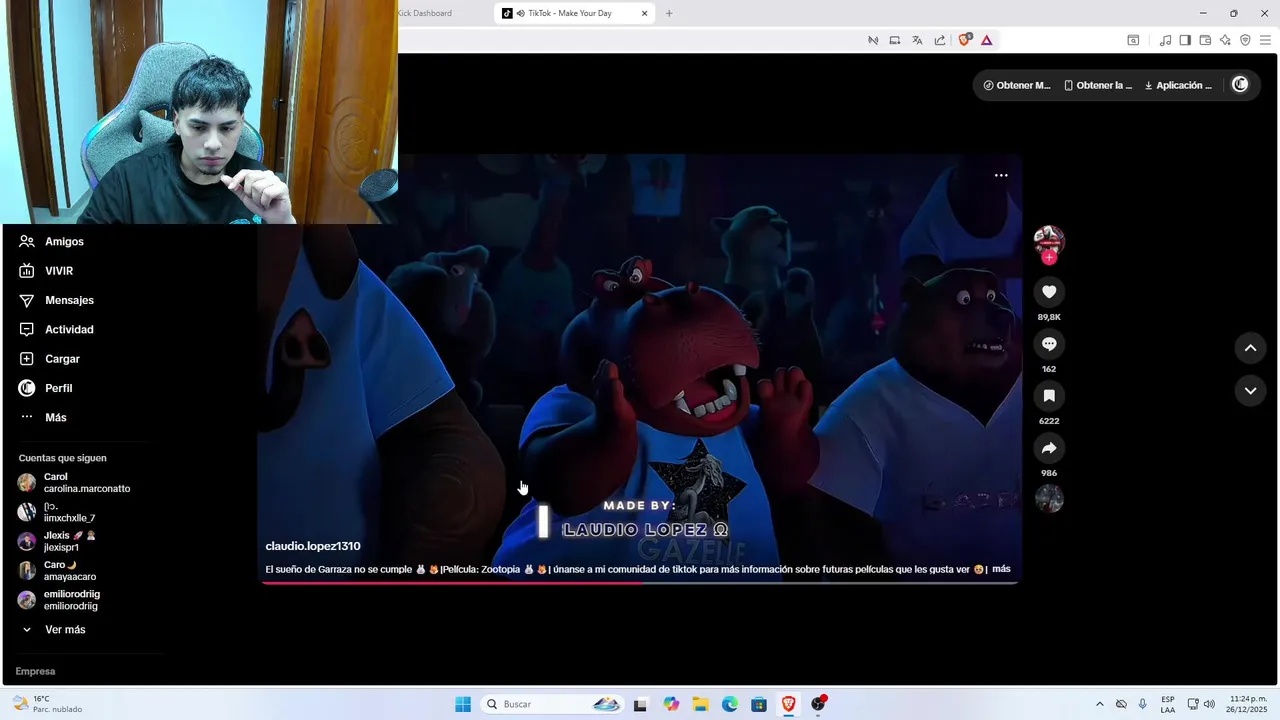1280x720 pixels.
Task: Open the Brave Shields lion icon
Action: pos(964,40)
